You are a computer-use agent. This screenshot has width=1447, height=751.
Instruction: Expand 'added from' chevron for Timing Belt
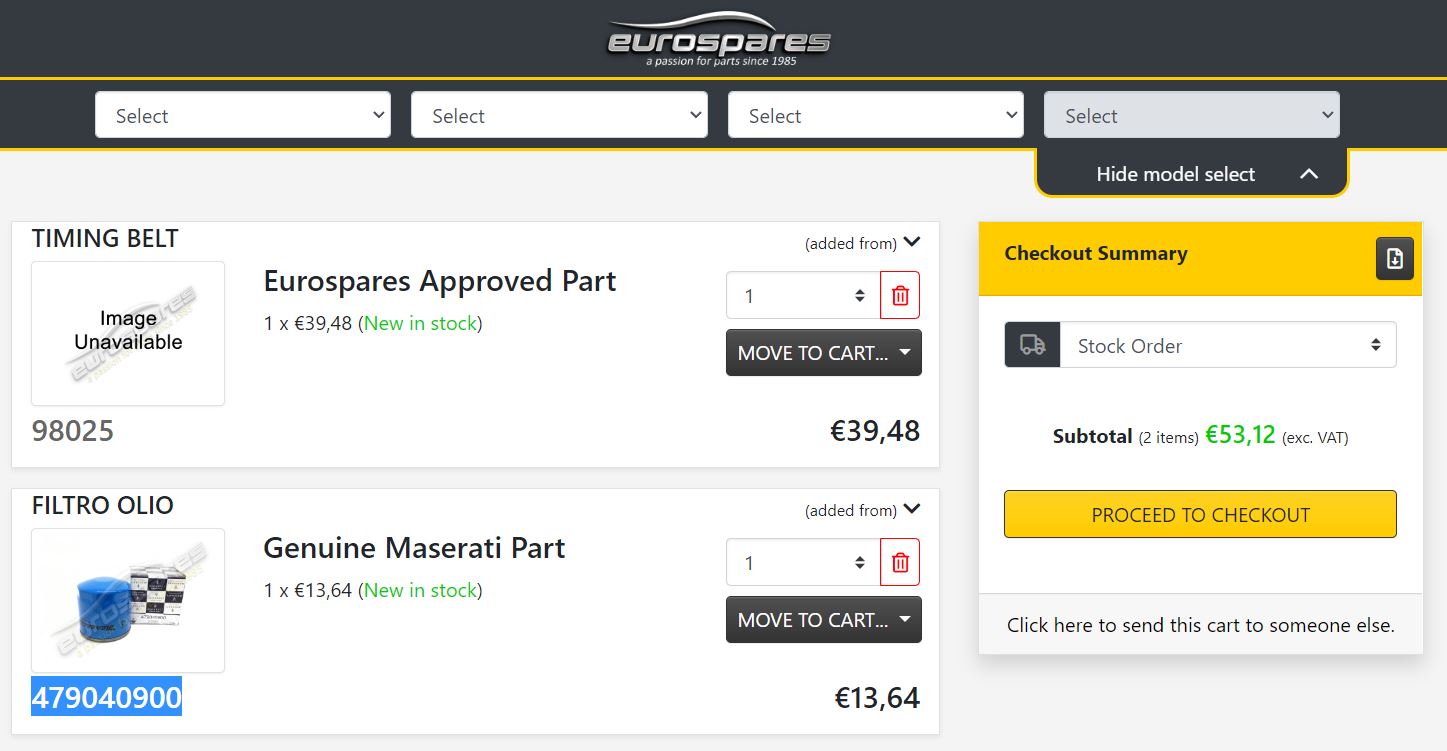[911, 242]
